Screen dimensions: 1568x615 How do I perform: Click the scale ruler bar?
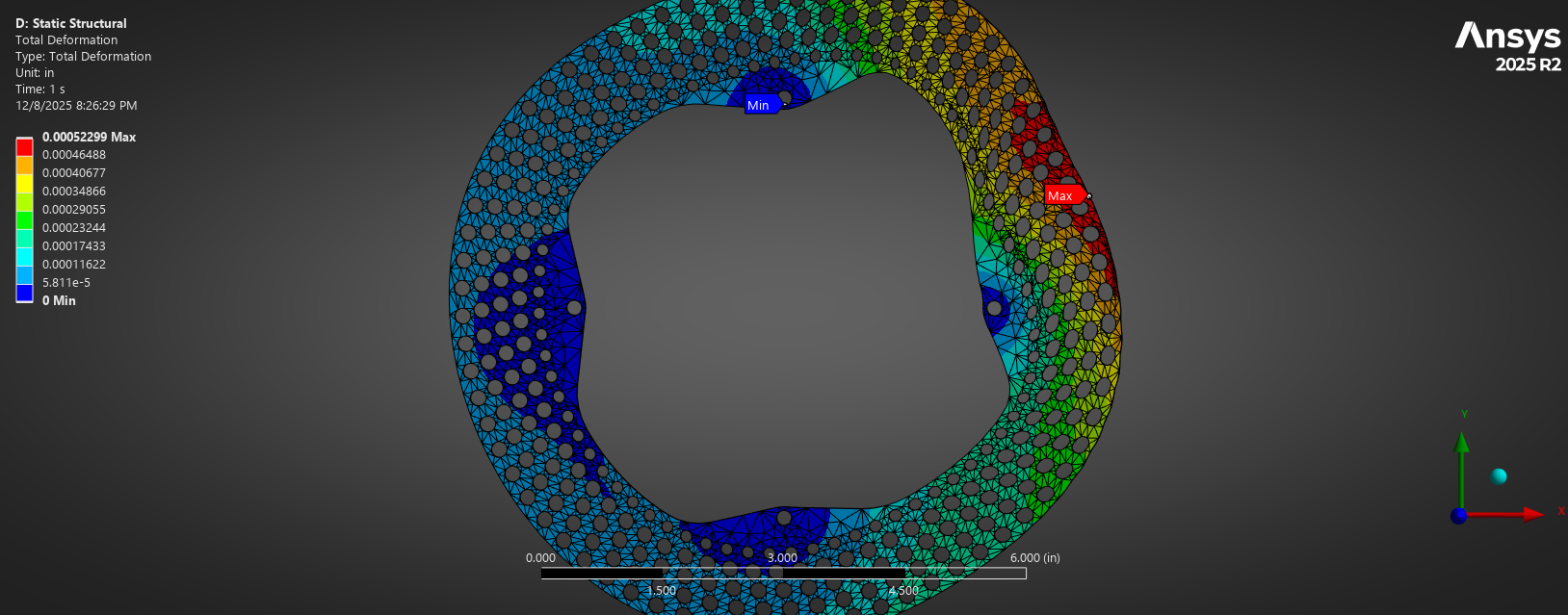783,574
